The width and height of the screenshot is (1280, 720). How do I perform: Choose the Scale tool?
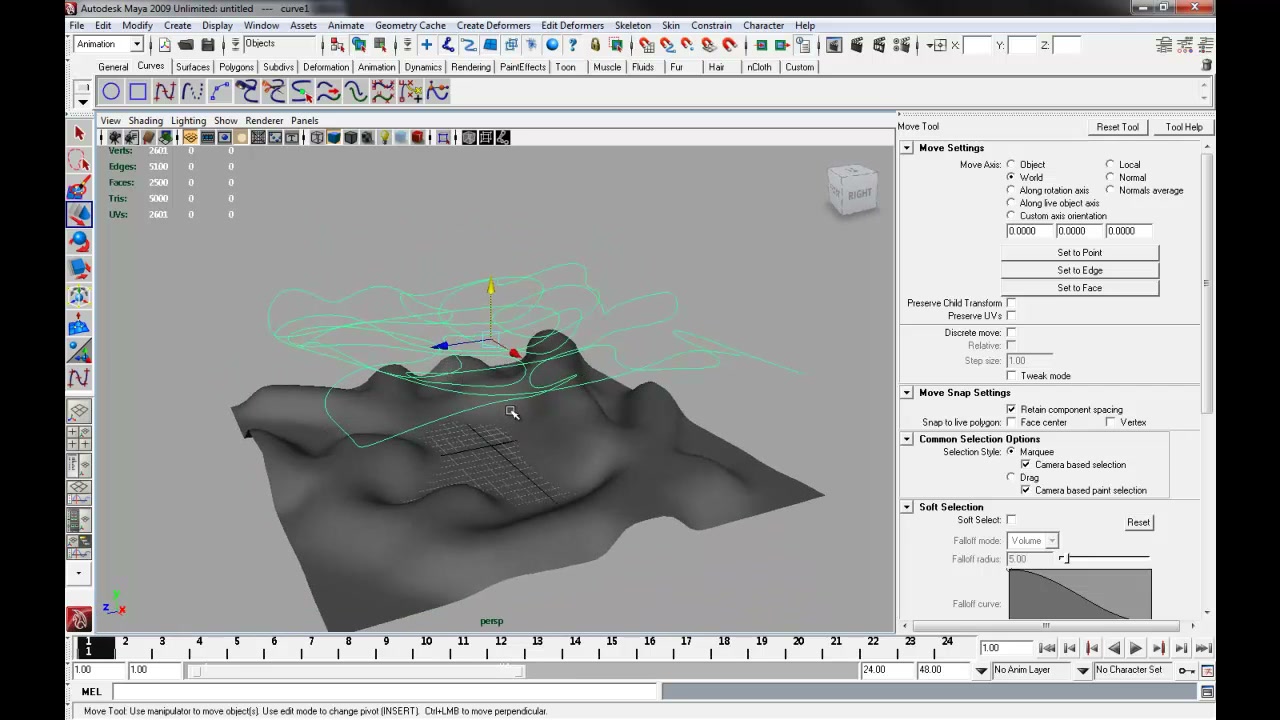point(79,268)
